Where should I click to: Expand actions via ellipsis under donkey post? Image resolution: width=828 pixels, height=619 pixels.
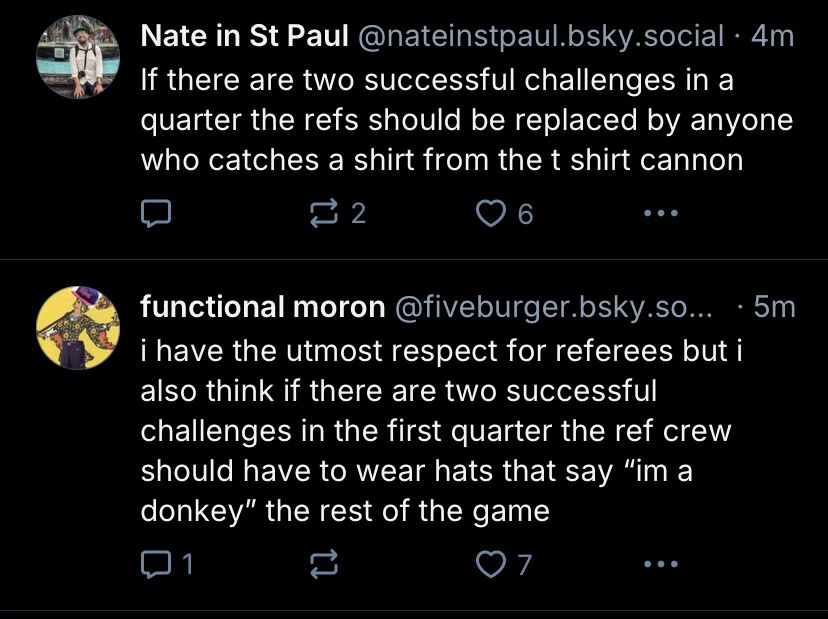click(x=660, y=563)
